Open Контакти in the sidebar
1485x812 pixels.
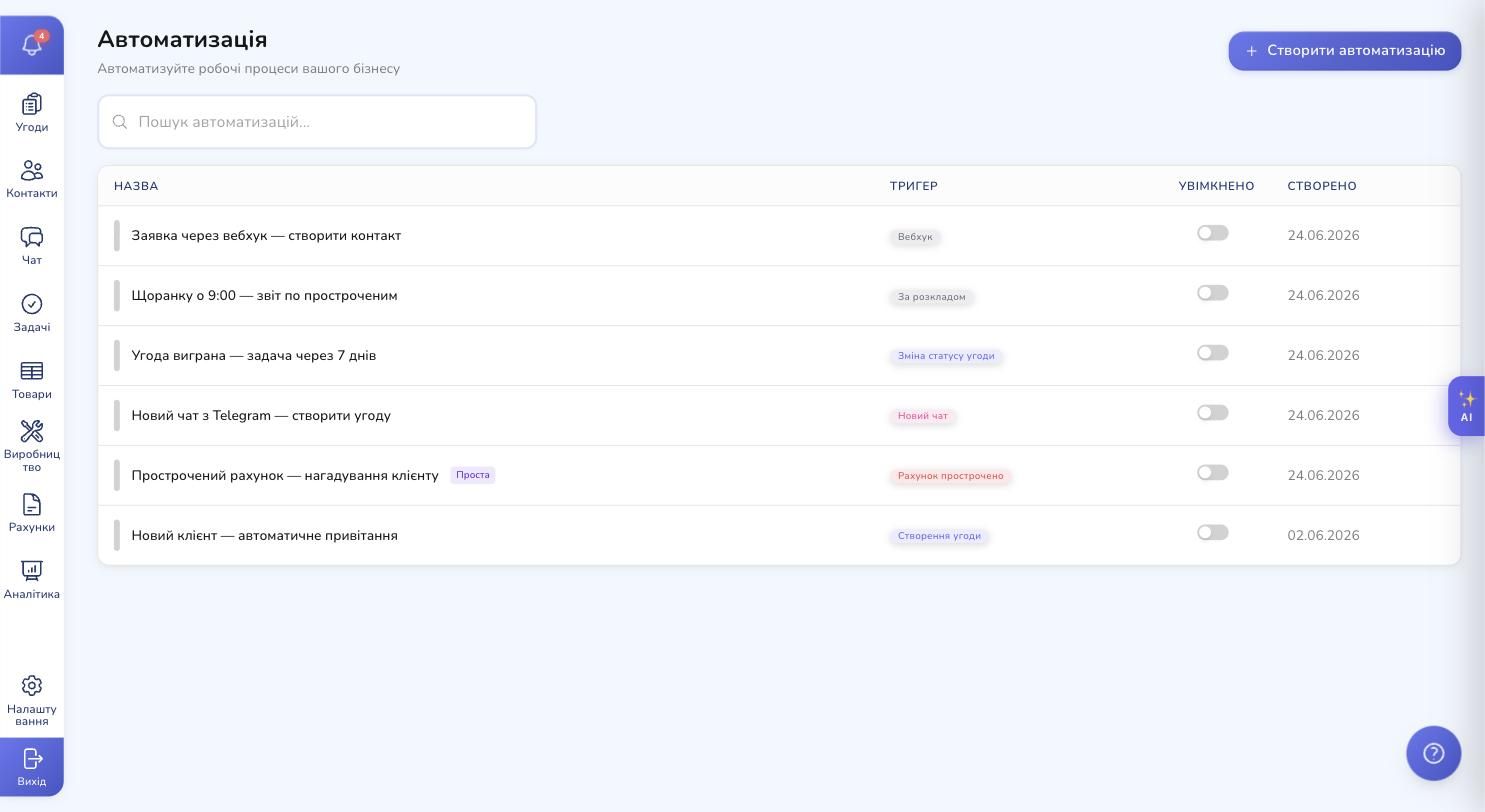point(32,180)
